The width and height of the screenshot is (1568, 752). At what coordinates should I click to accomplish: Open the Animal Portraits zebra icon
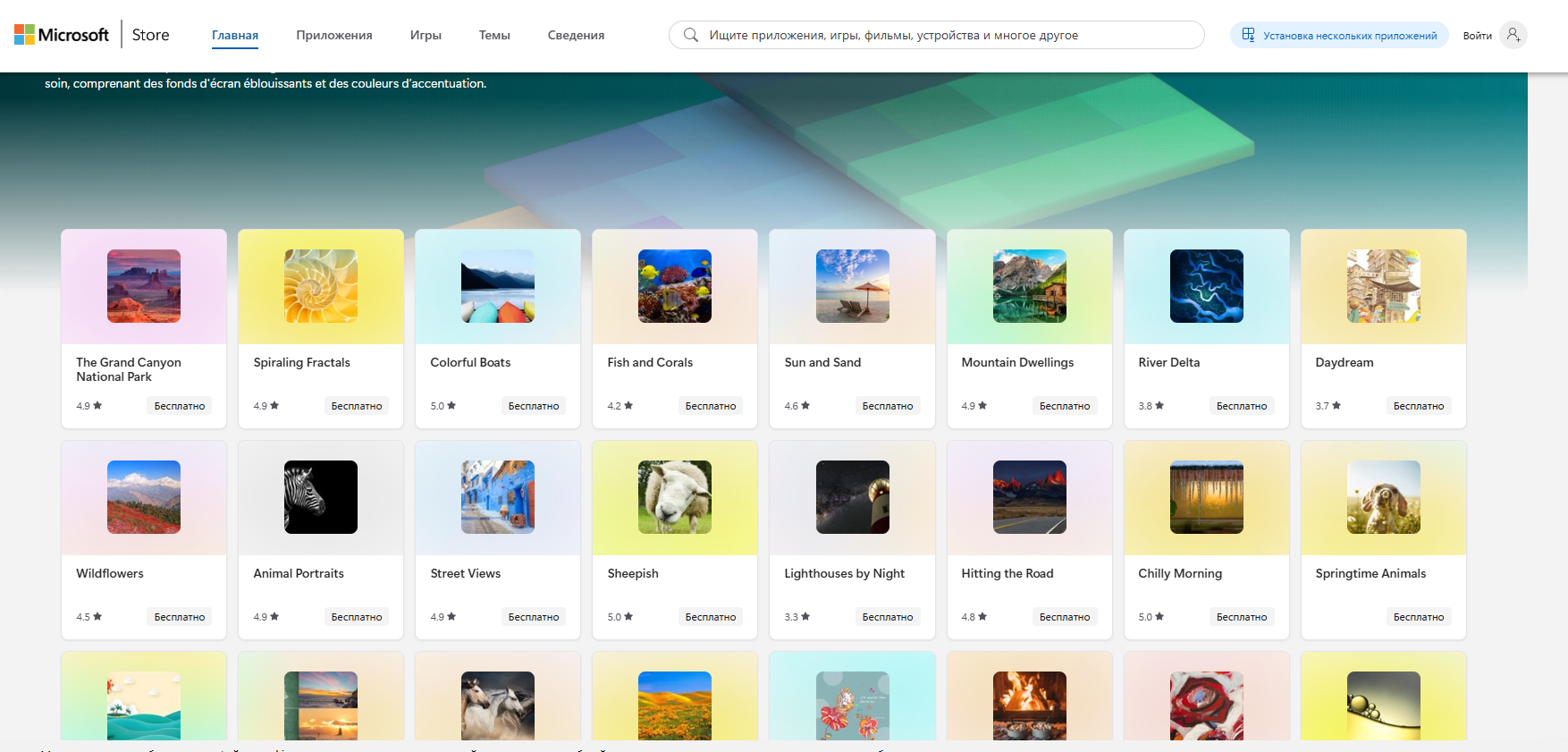click(x=320, y=497)
